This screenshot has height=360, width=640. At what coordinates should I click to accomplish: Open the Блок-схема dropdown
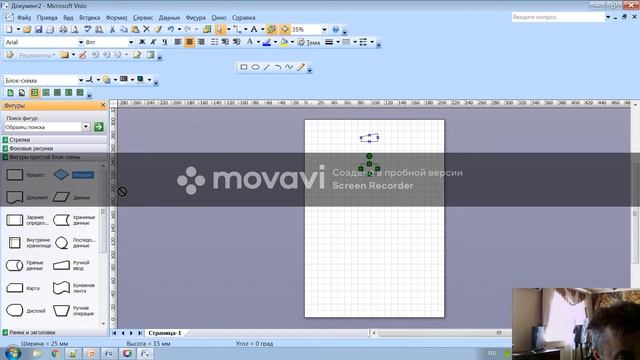coord(81,80)
